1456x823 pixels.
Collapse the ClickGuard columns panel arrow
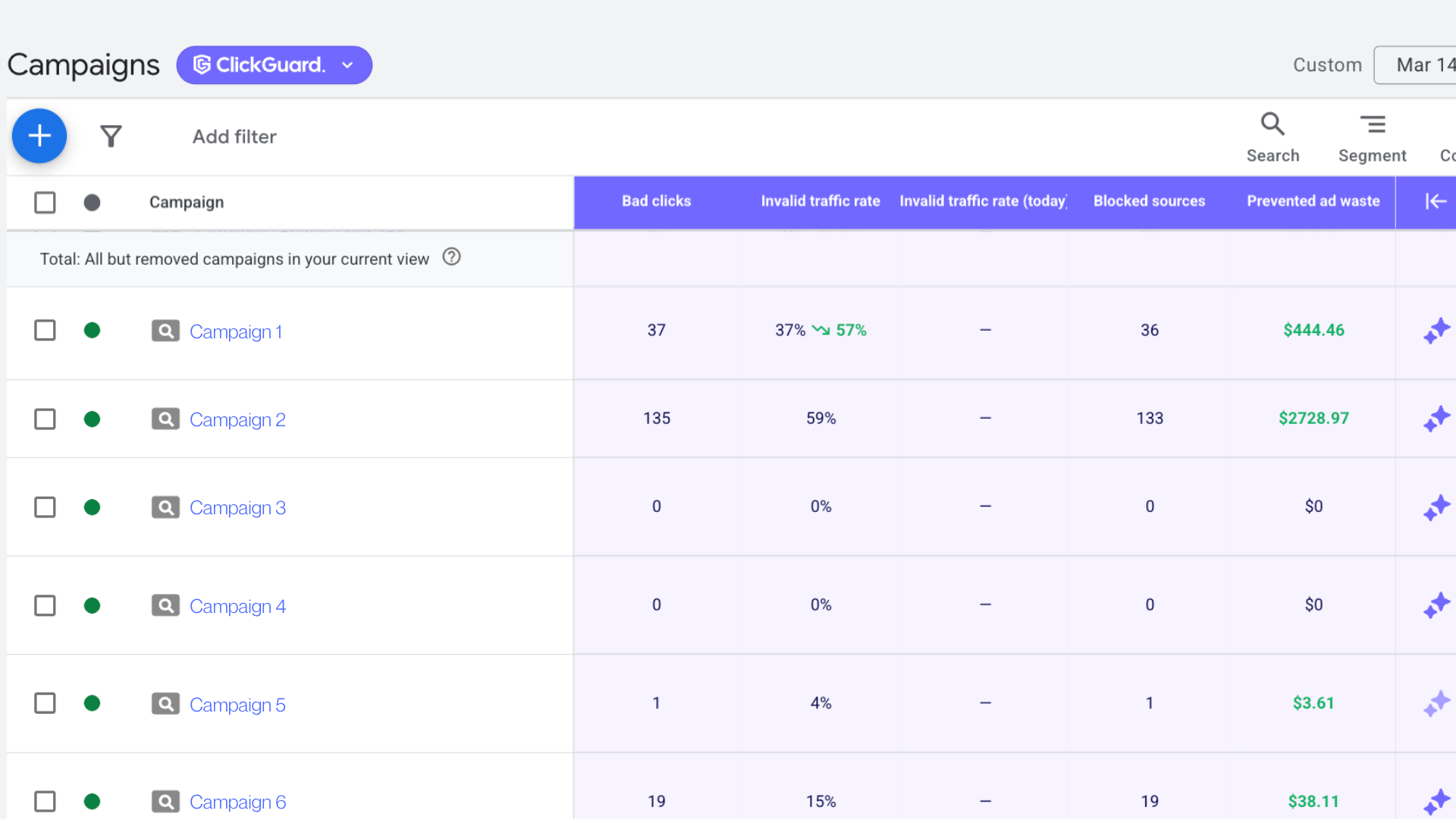1436,202
